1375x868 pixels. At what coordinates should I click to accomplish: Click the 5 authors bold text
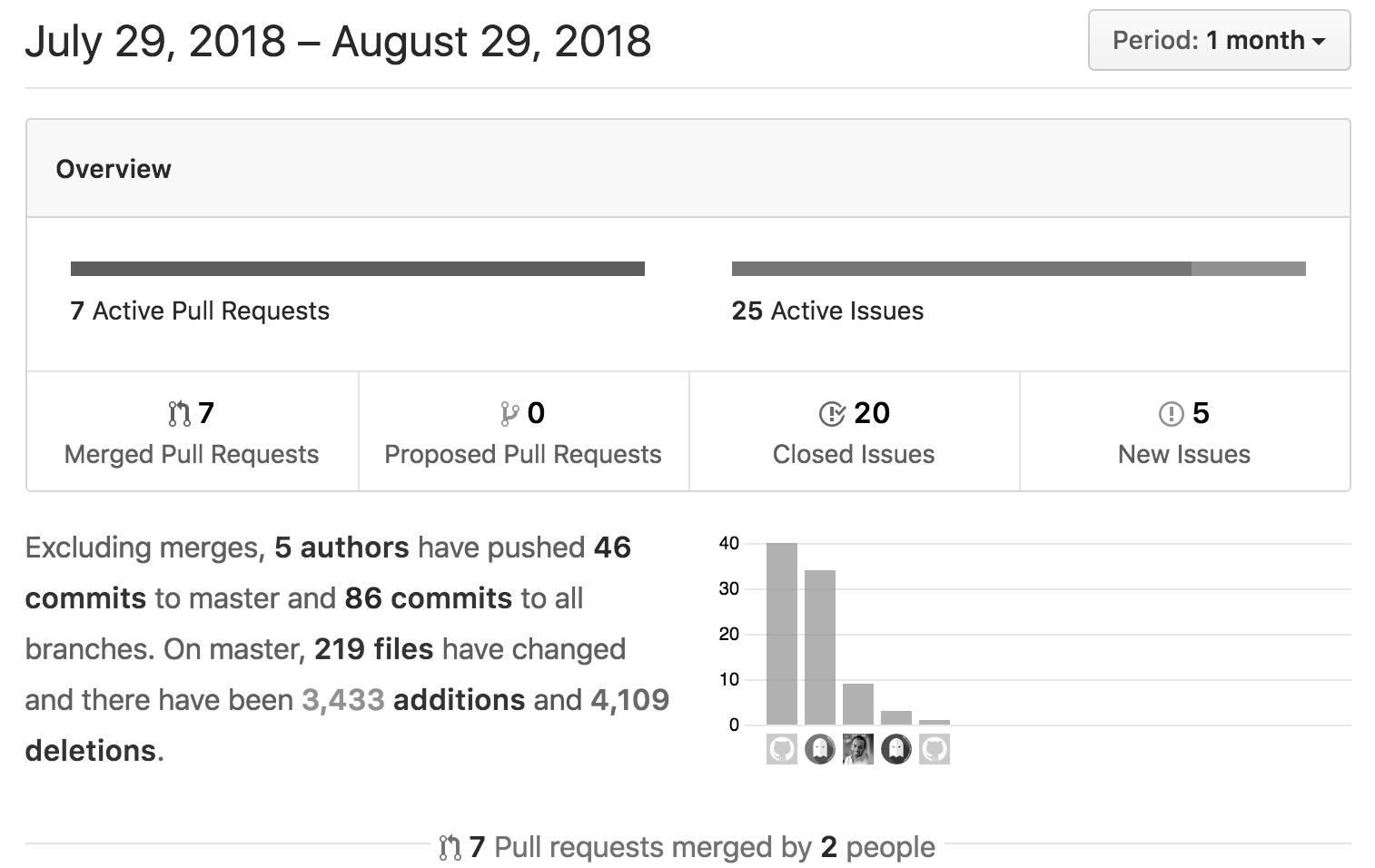coord(341,547)
